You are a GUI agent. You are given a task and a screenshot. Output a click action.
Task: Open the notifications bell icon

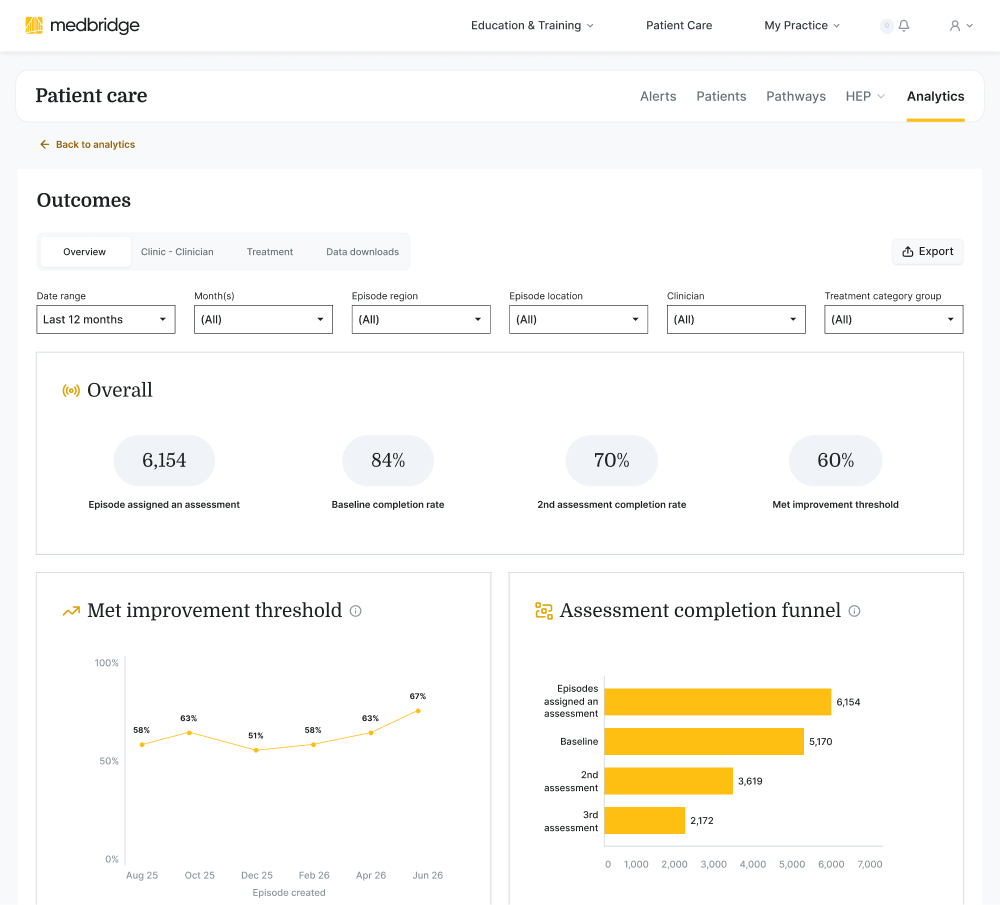[x=904, y=26]
